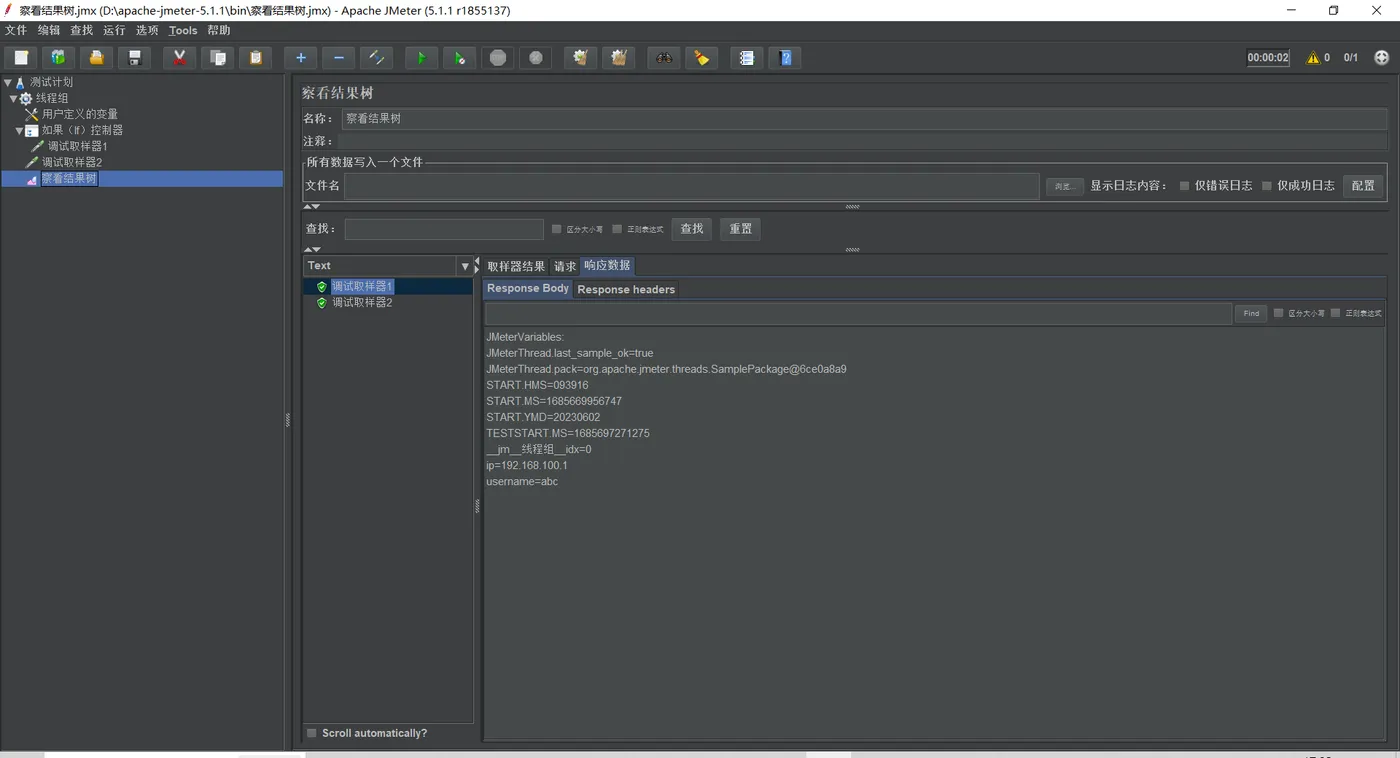Viewport: 1400px width, 758px height.
Task: Open a test plan file from toolbar
Action: 96,58
